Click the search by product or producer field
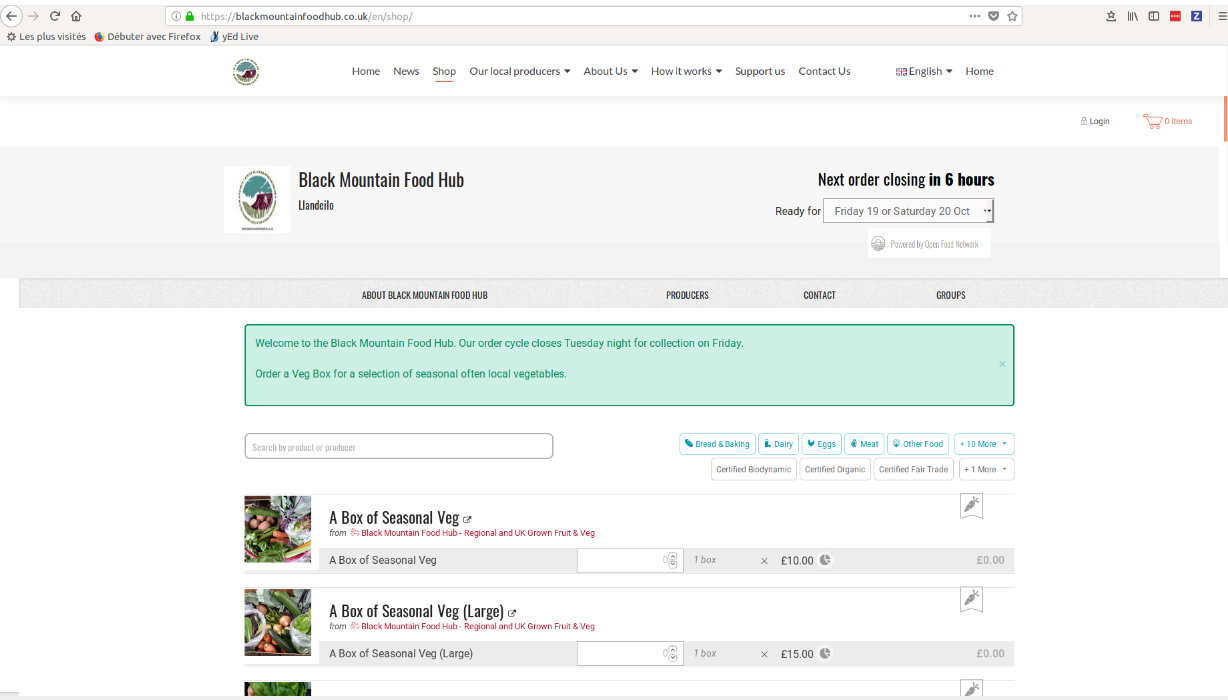This screenshot has width=1228, height=700. coord(399,446)
